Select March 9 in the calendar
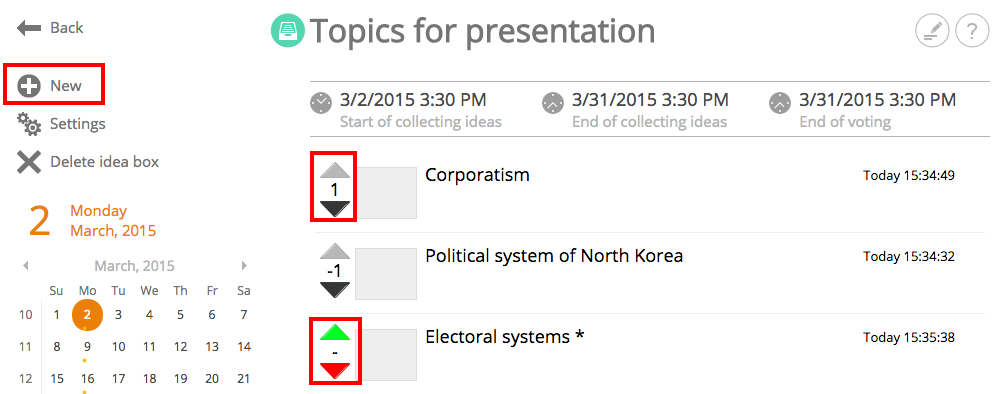The height and width of the screenshot is (394, 1006). click(87, 347)
